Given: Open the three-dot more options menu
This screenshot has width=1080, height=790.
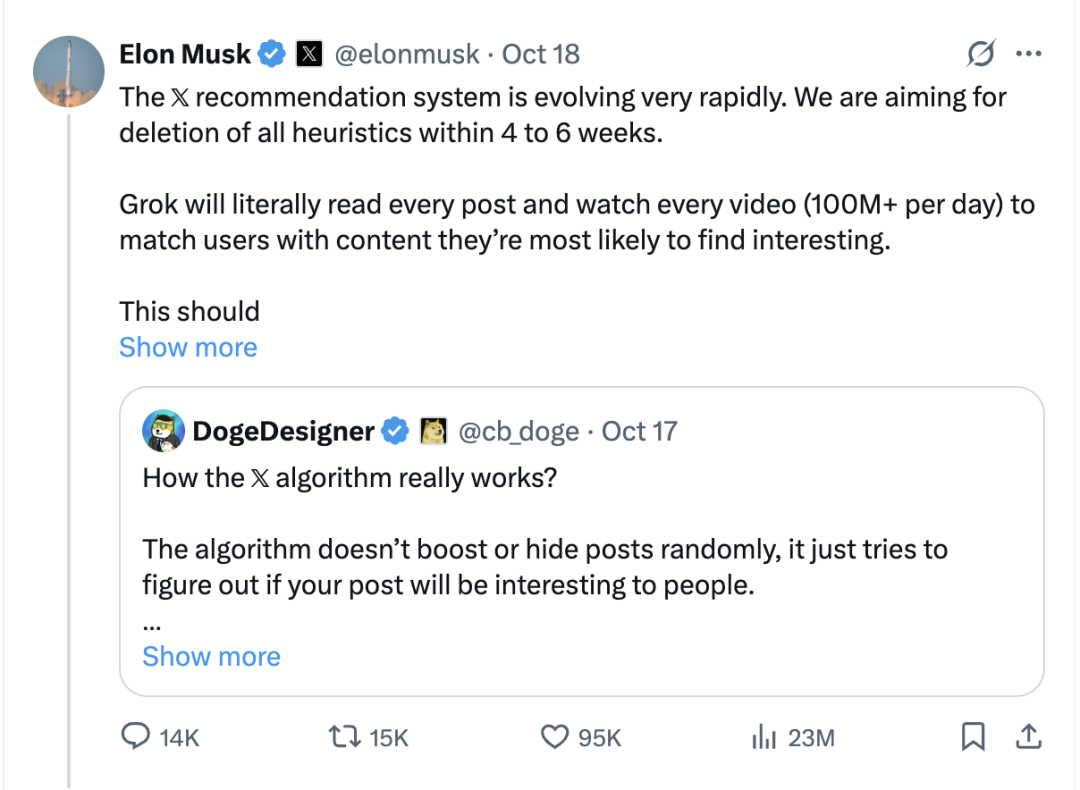Looking at the screenshot, I should click(1028, 54).
